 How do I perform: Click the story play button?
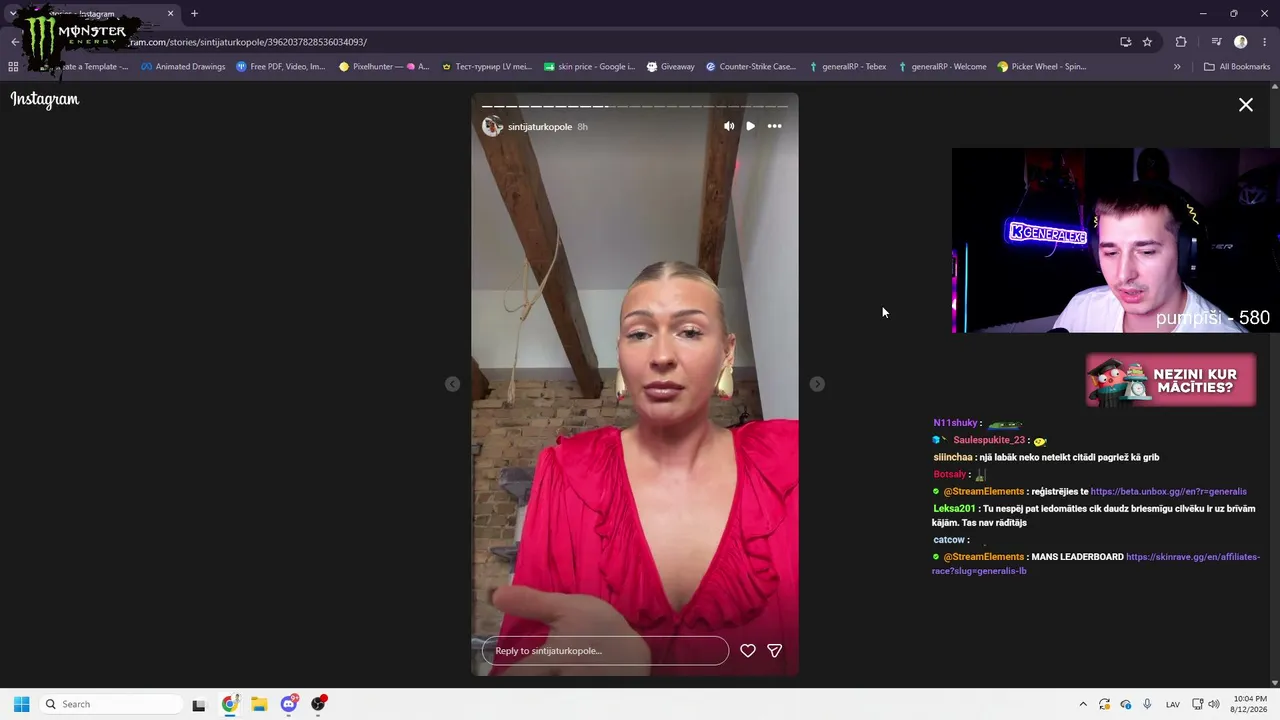pyautogui.click(x=751, y=126)
